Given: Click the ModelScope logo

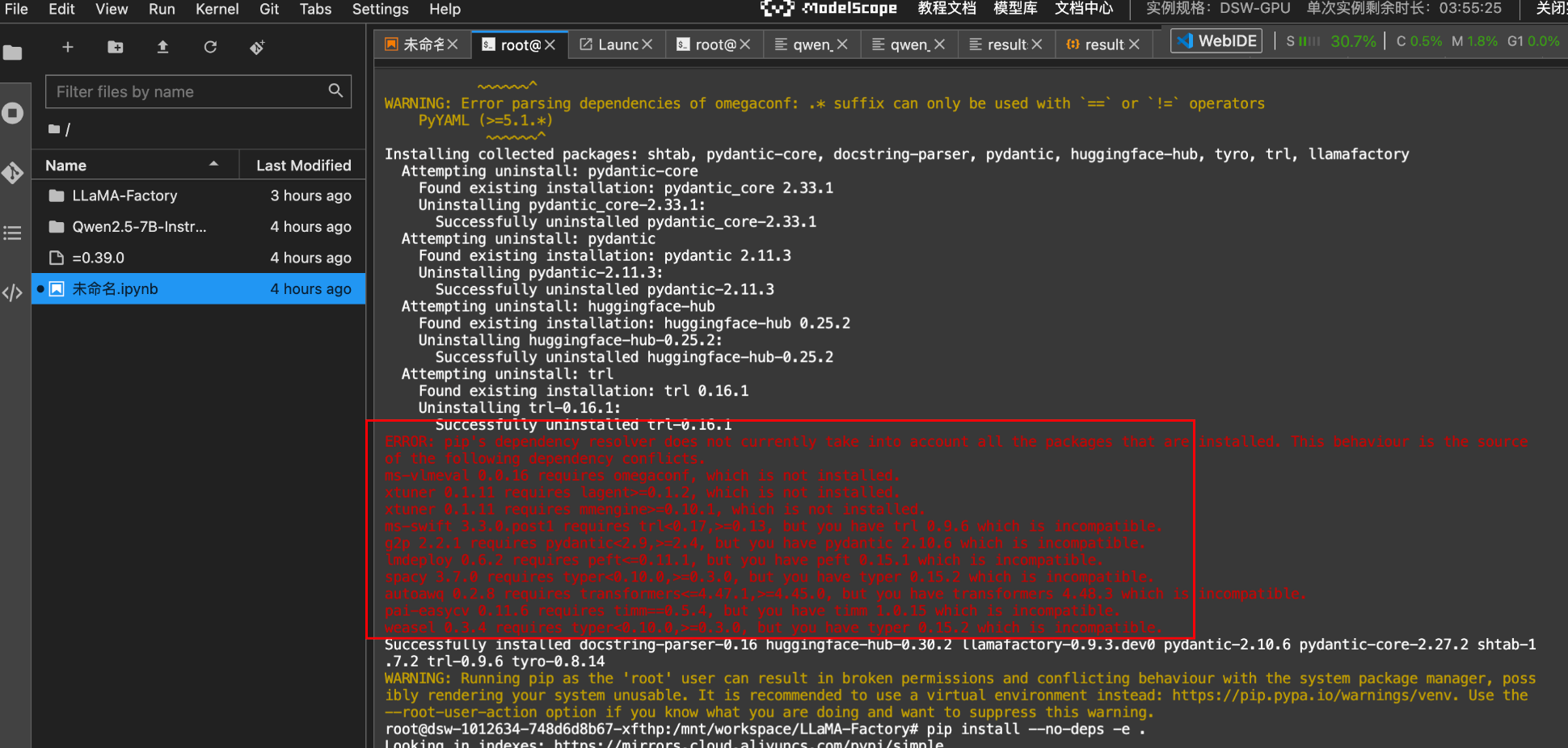Looking at the screenshot, I should tap(828, 9).
